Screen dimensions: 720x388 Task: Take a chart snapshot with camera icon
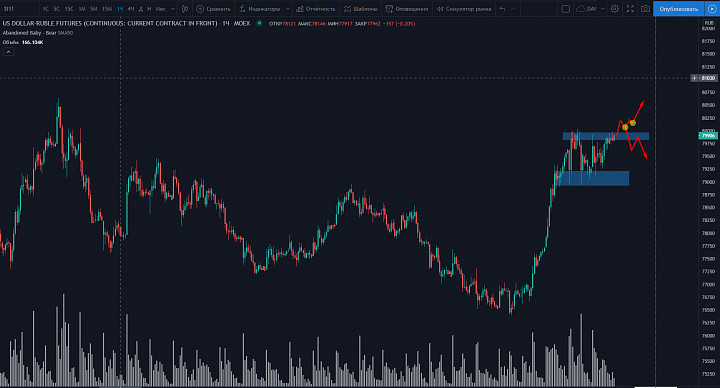pos(645,9)
